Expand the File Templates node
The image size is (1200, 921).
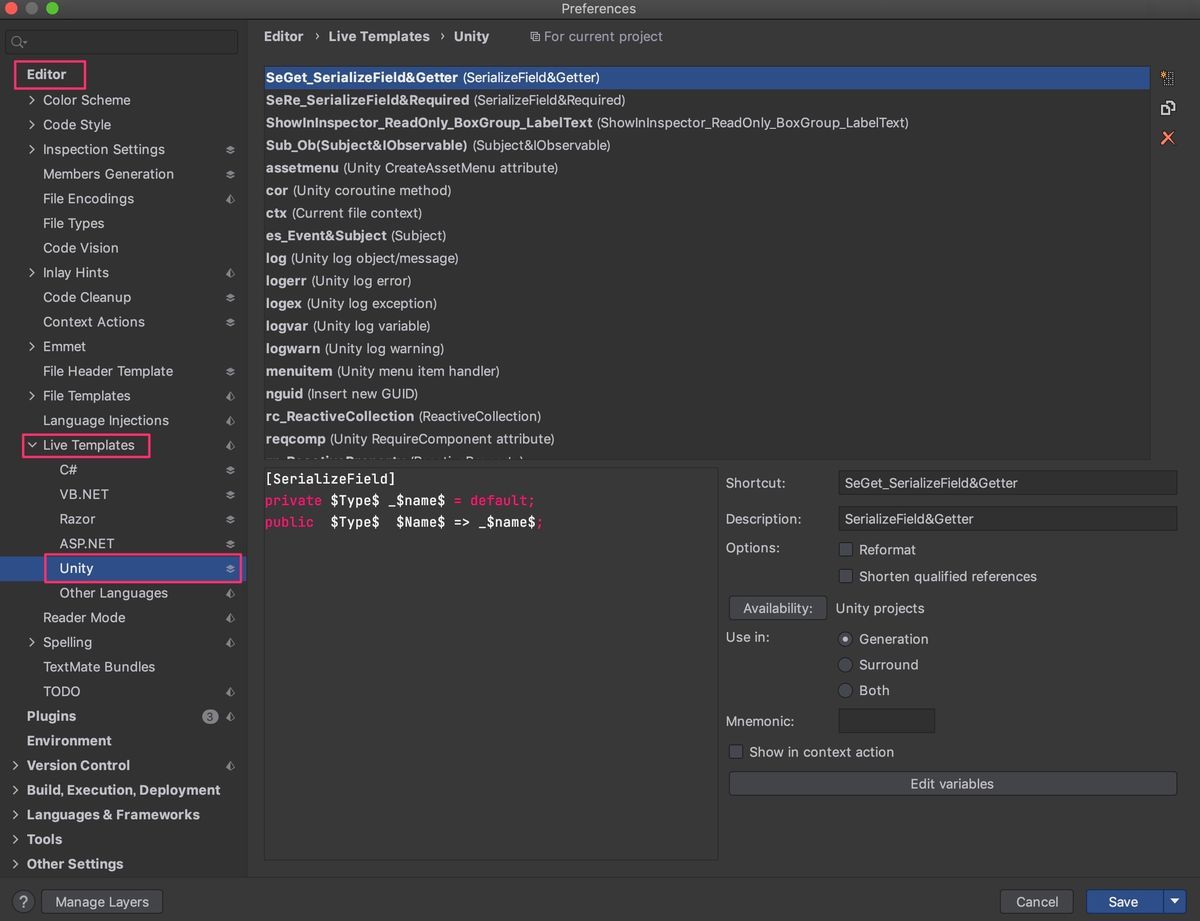(x=32, y=396)
